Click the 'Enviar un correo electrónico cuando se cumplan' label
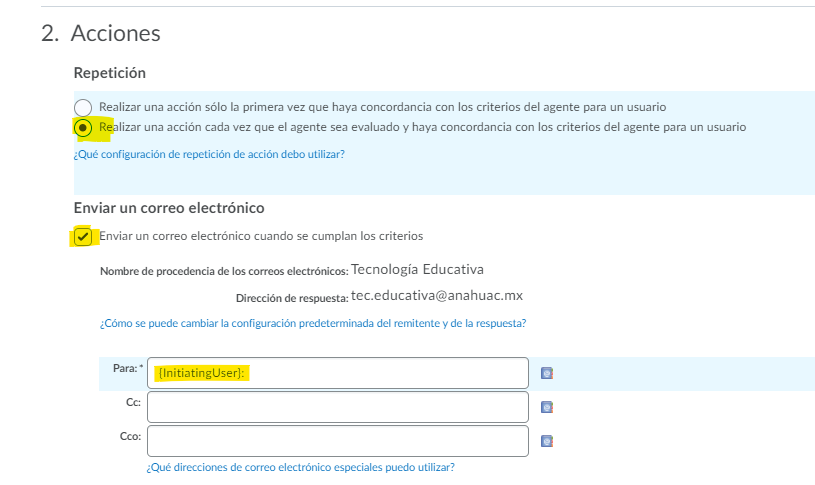Viewport: 815px width, 485px height. click(x=261, y=236)
